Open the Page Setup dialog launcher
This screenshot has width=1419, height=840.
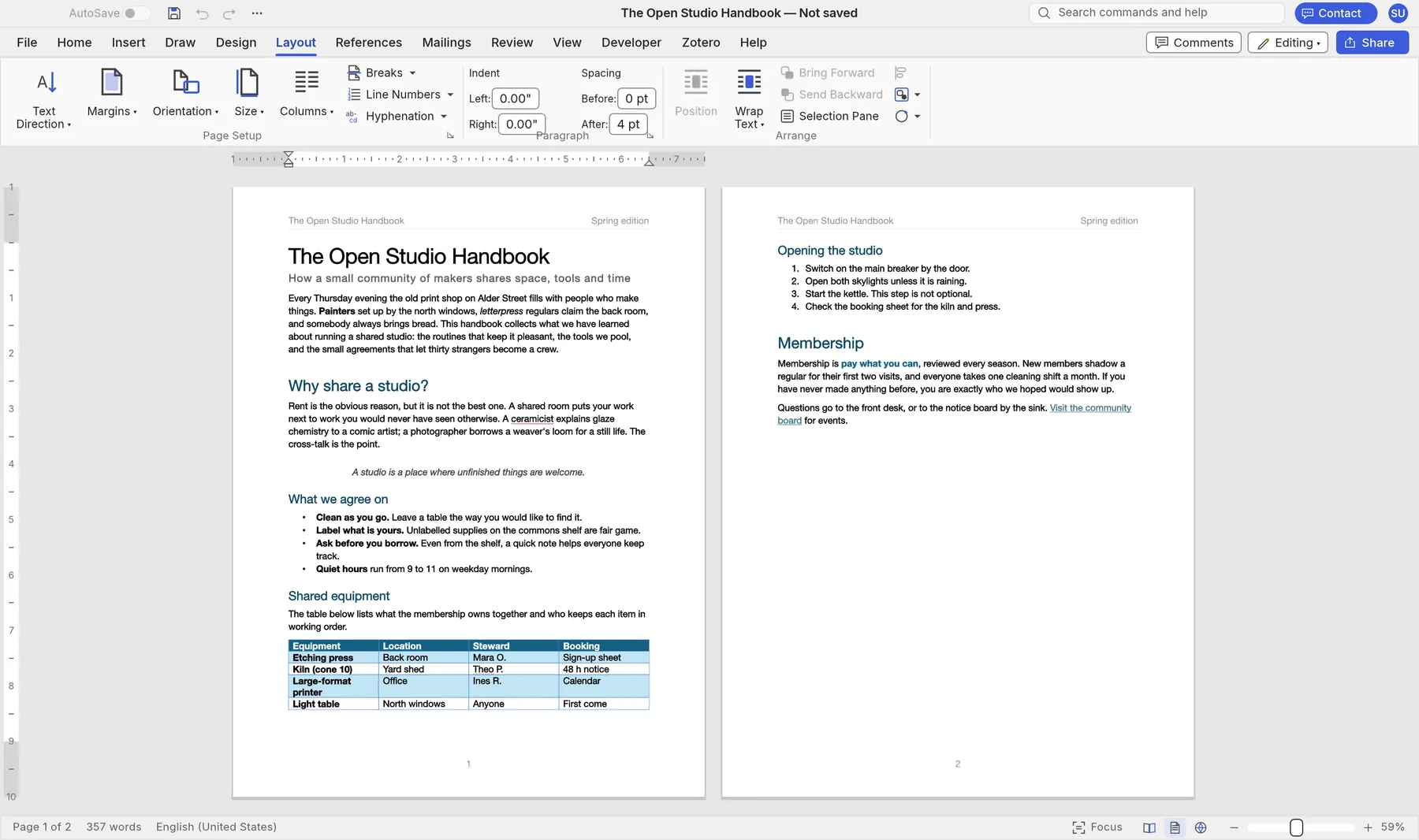[x=451, y=136]
